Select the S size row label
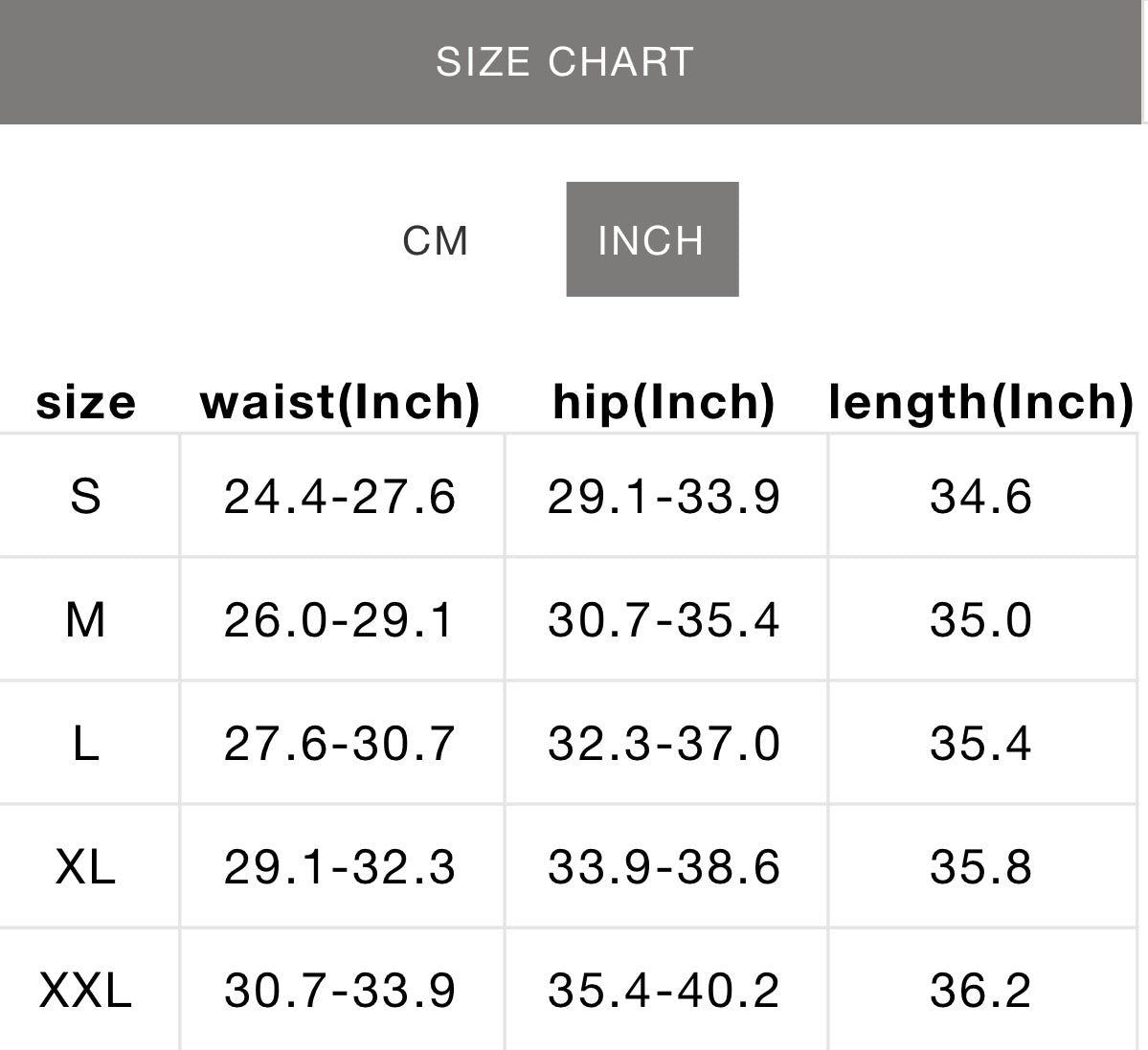Image resolution: width=1148 pixels, height=1050 pixels. 86,497
